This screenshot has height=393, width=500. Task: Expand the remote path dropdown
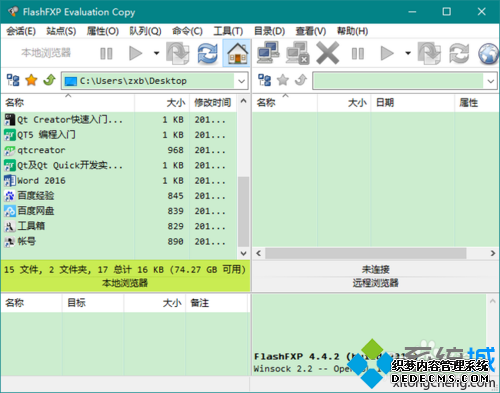[491, 81]
